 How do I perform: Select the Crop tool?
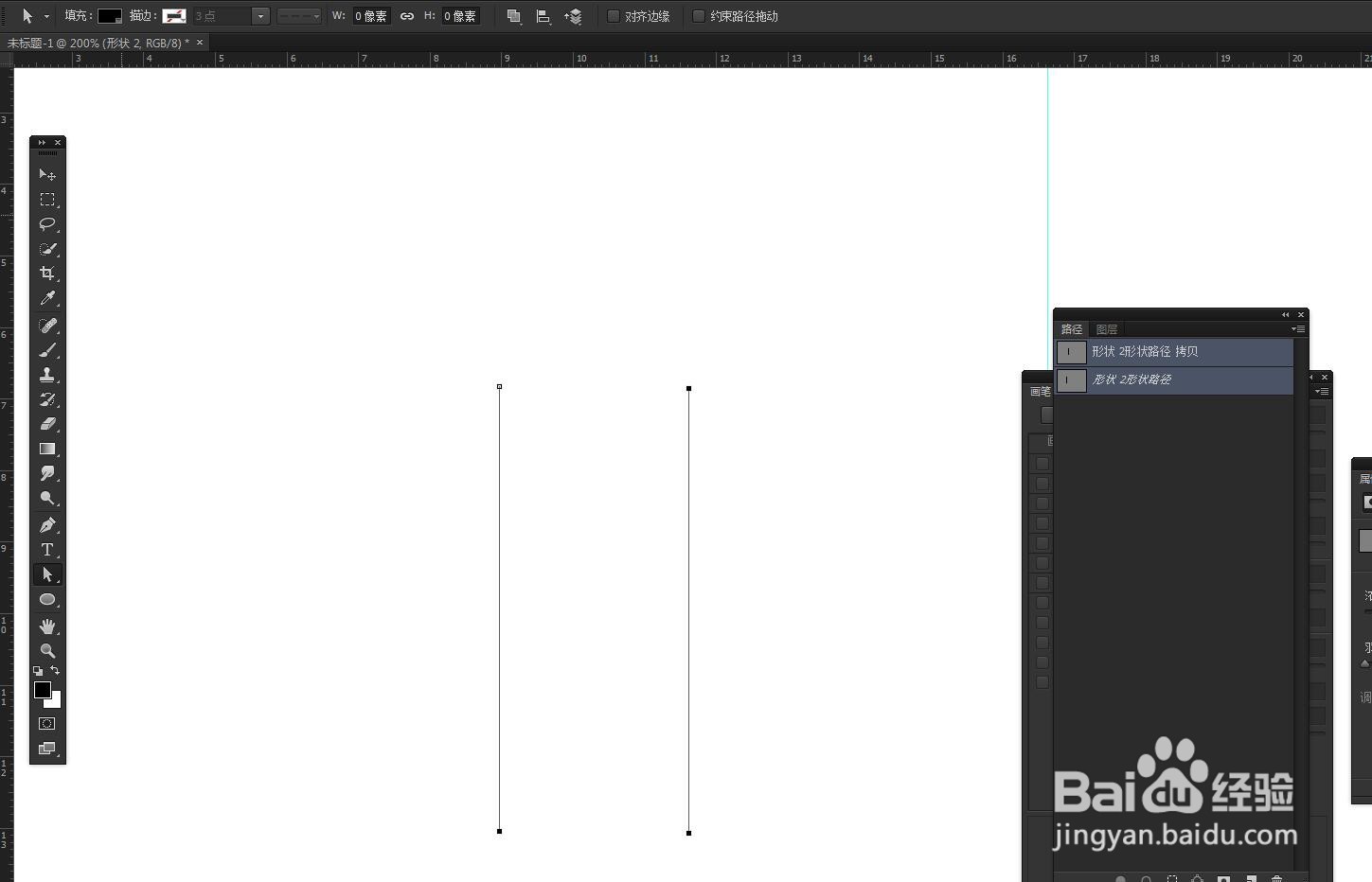47,273
